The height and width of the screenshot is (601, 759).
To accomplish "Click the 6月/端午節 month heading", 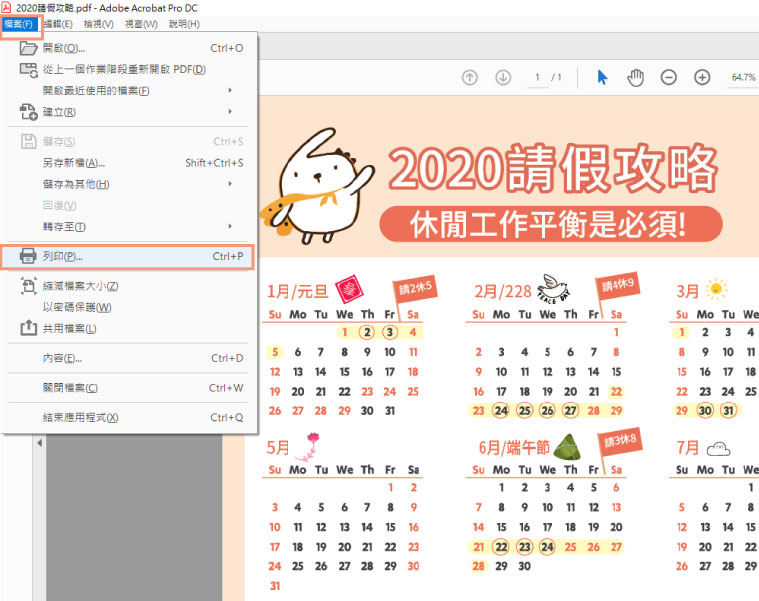I will [514, 448].
